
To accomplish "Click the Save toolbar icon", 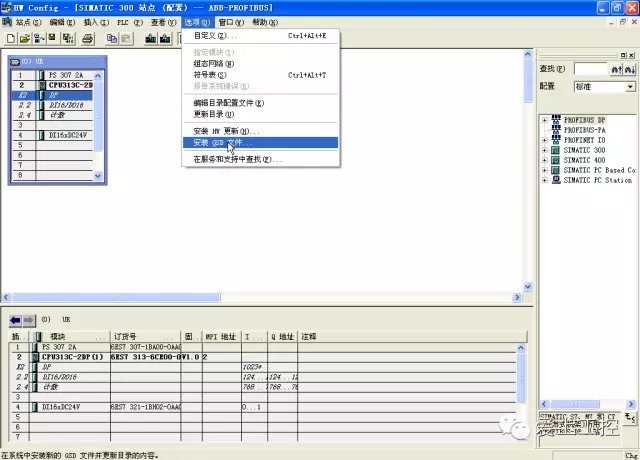I will tap(52, 39).
